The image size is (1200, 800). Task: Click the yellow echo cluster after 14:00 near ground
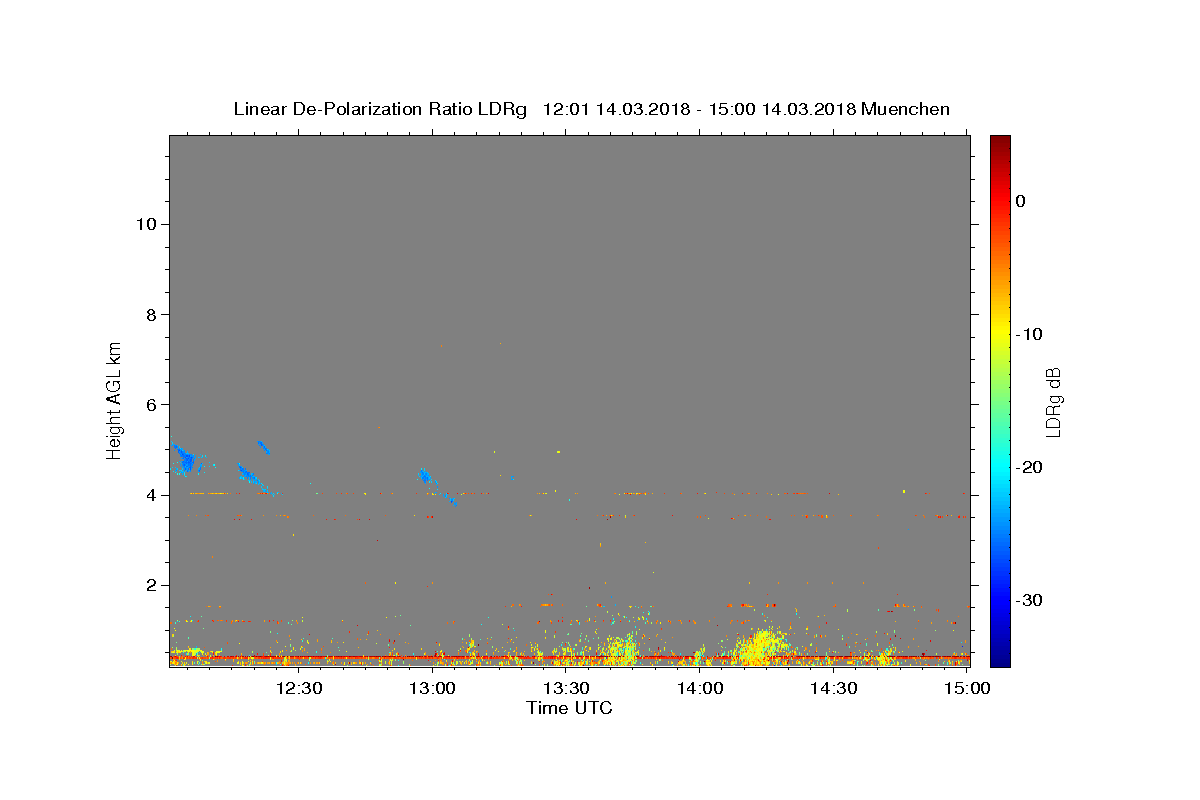(761, 646)
